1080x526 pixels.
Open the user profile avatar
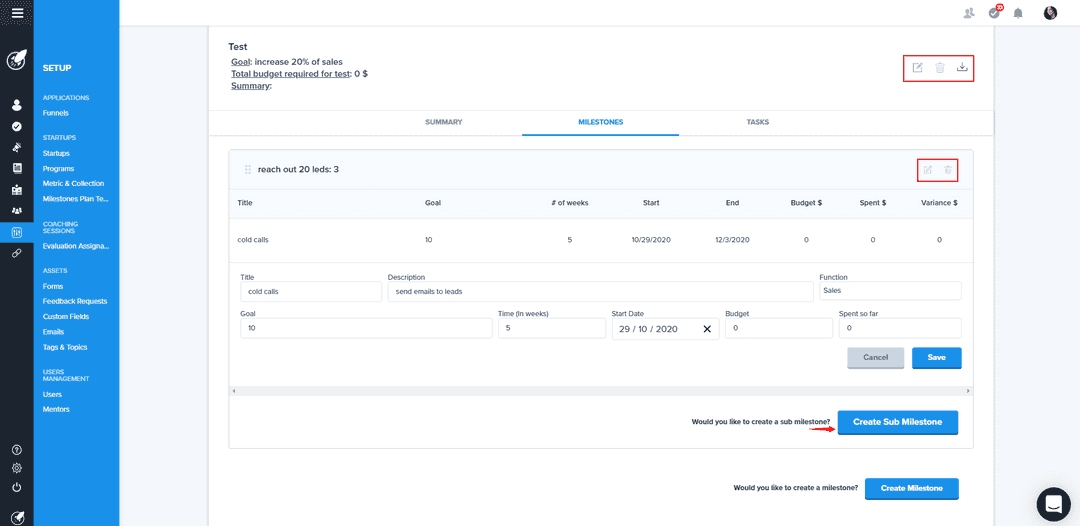[1050, 13]
